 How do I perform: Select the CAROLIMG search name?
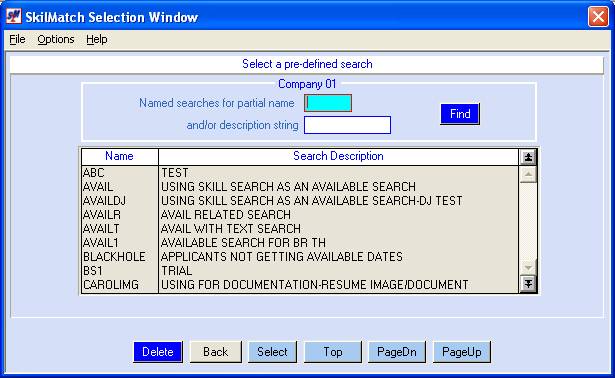pos(111,285)
